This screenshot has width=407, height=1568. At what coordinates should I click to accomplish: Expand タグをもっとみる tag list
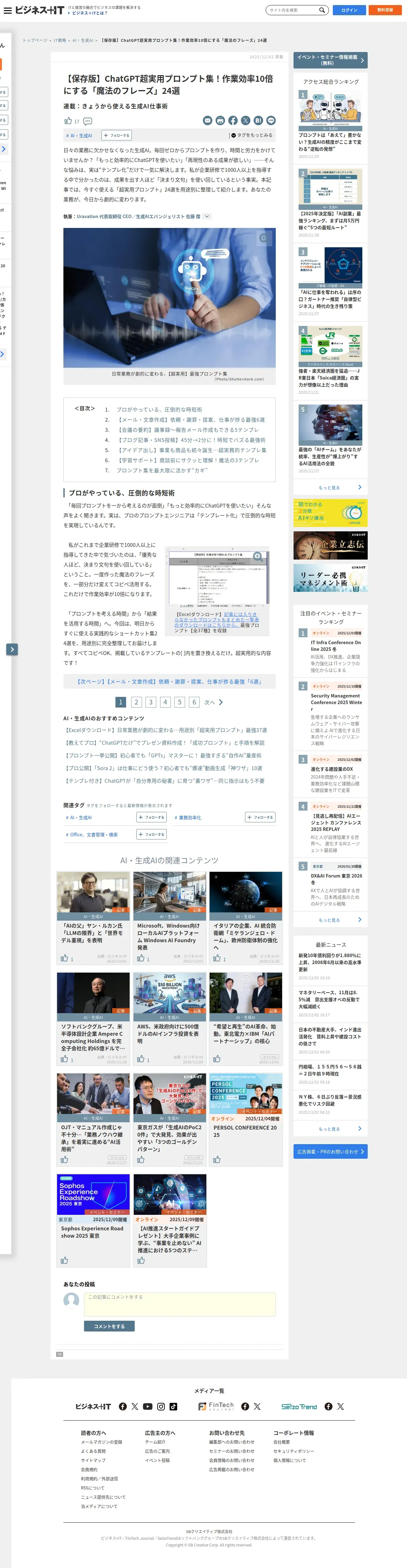pos(252,135)
